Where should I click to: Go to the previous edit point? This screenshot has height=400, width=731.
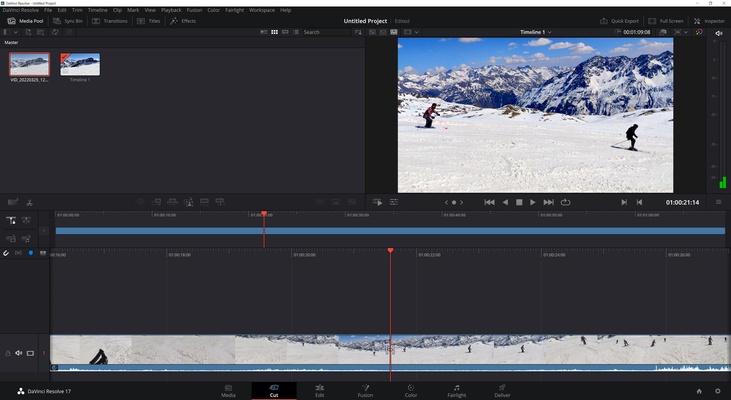639,202
